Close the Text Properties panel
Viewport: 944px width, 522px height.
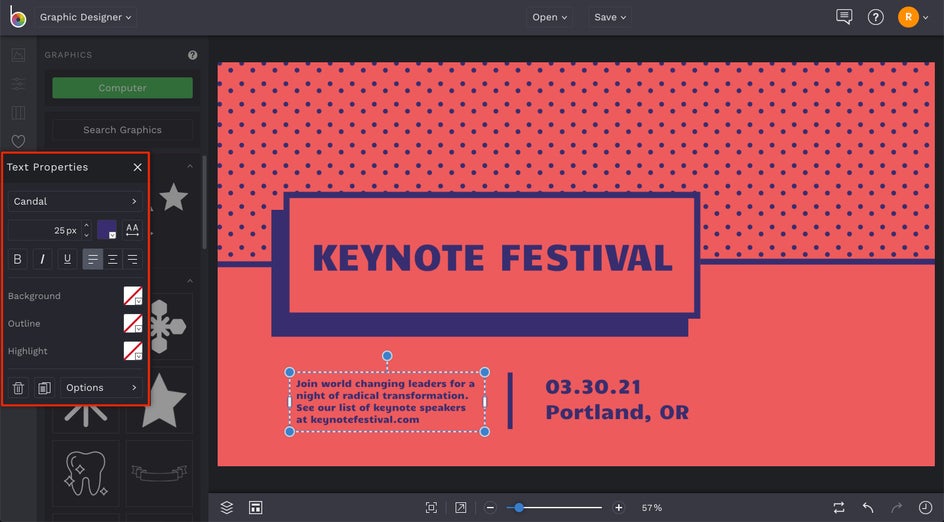pyautogui.click(x=137, y=167)
